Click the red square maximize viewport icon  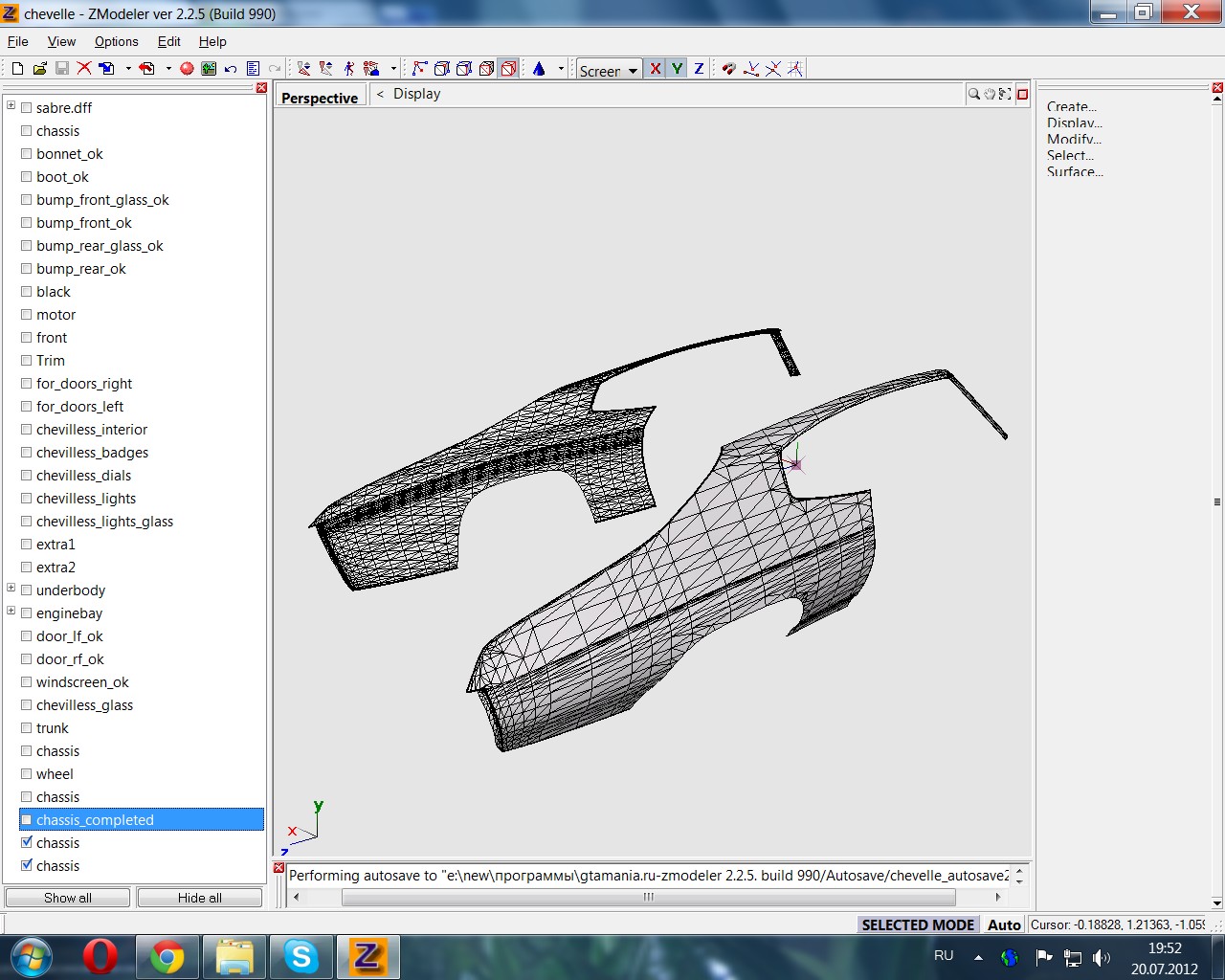[1022, 94]
